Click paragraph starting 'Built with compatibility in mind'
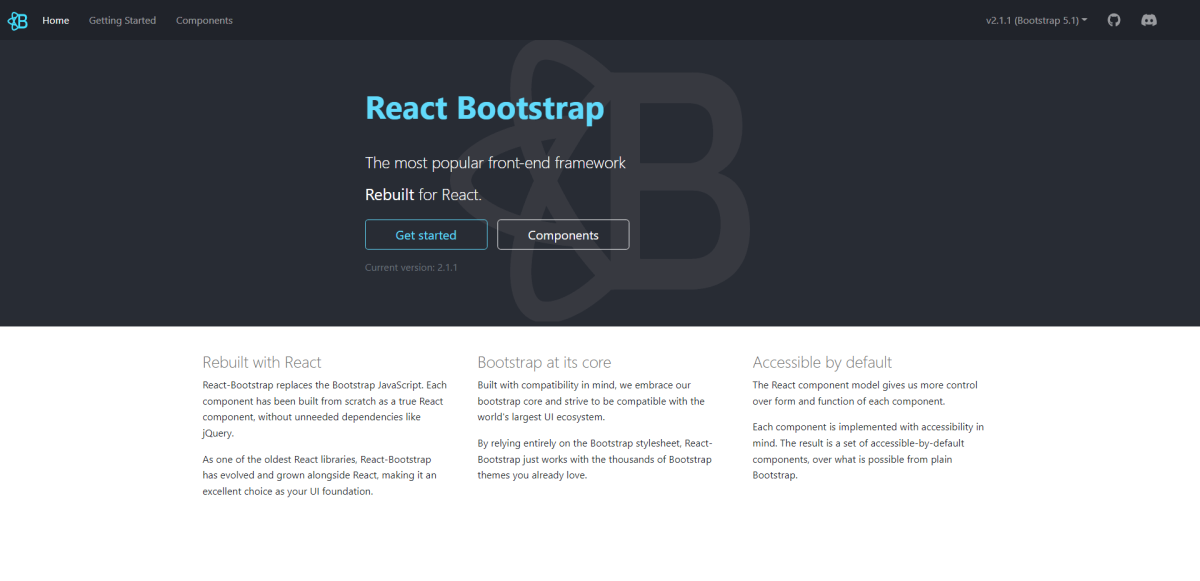This screenshot has width=1200, height=581. (591, 401)
